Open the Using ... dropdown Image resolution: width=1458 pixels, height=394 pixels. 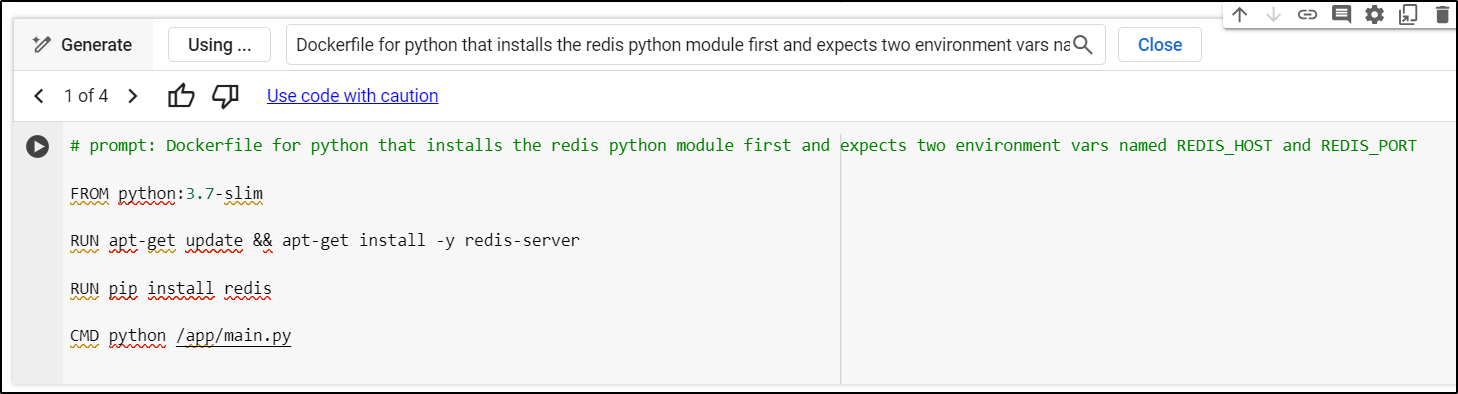pos(219,45)
